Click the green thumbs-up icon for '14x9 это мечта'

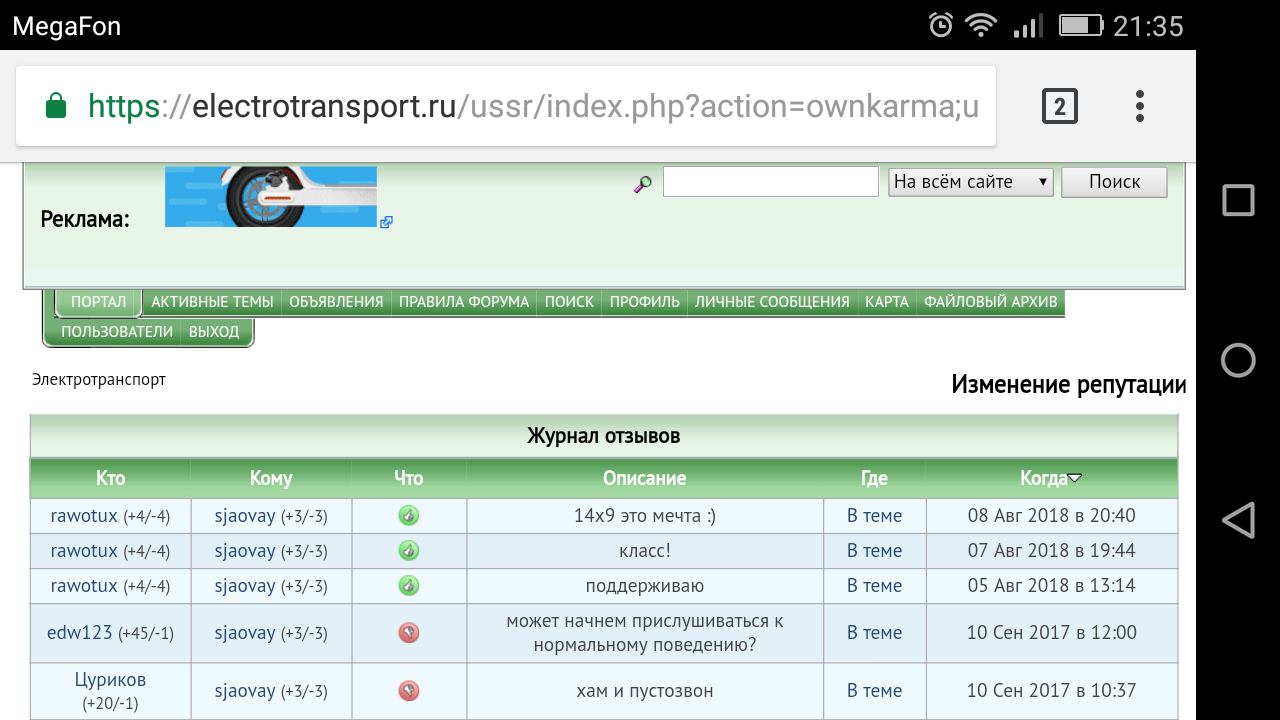click(x=408, y=516)
